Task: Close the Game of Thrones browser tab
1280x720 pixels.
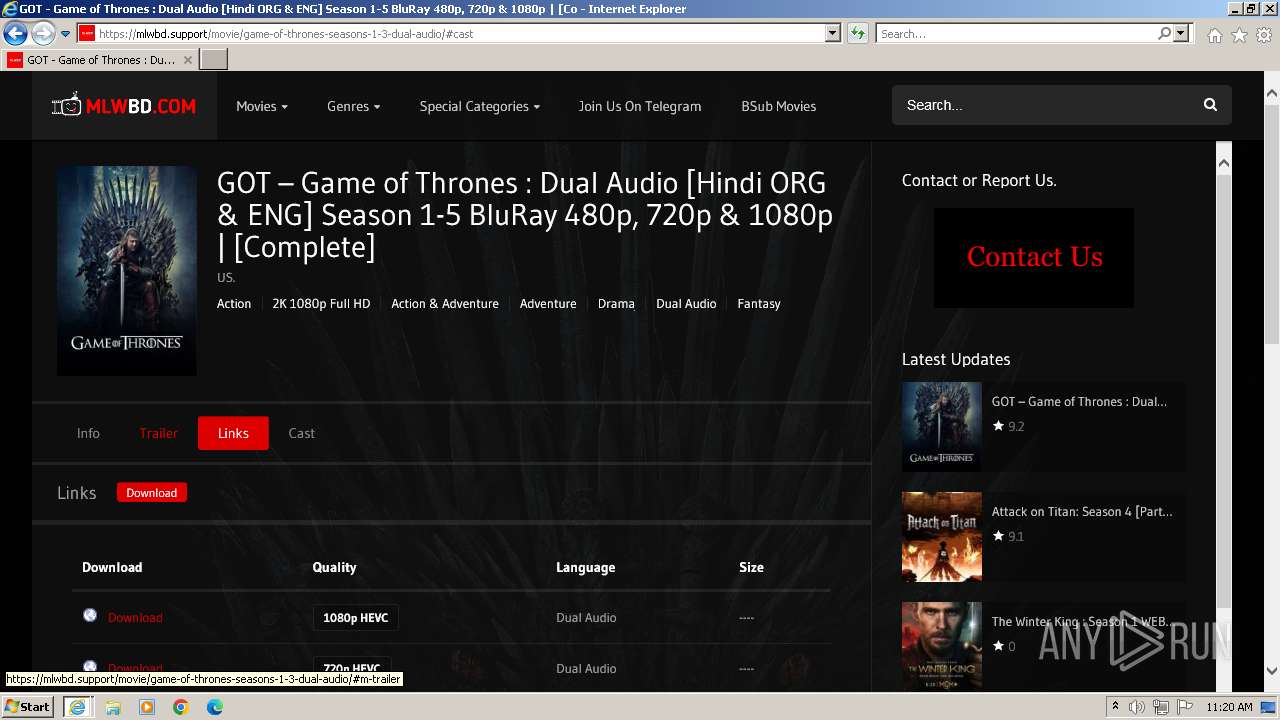Action: tap(187, 60)
